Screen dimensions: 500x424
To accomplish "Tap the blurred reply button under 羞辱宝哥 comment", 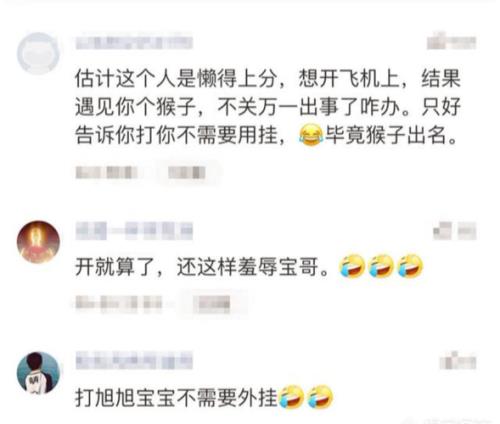I will [x=214, y=304].
